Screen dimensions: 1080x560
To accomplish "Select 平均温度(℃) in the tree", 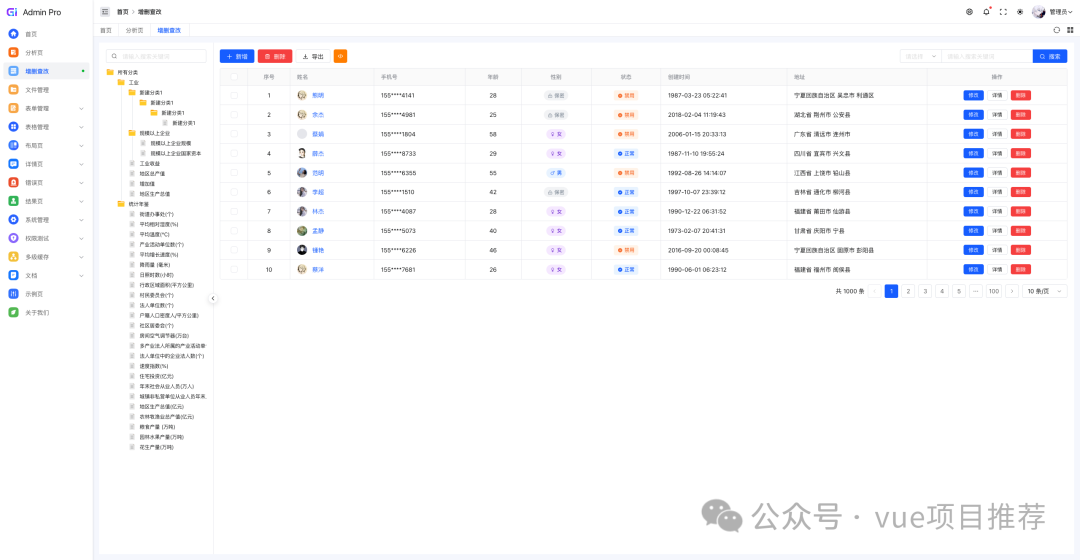I will [x=154, y=234].
